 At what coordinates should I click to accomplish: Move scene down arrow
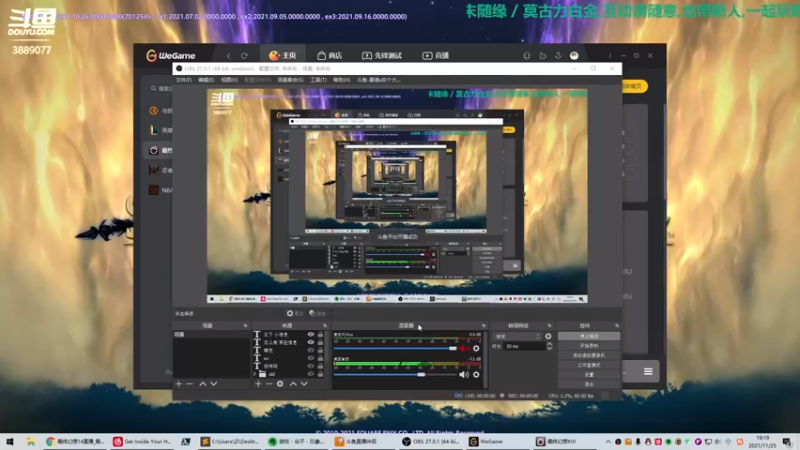click(x=214, y=384)
